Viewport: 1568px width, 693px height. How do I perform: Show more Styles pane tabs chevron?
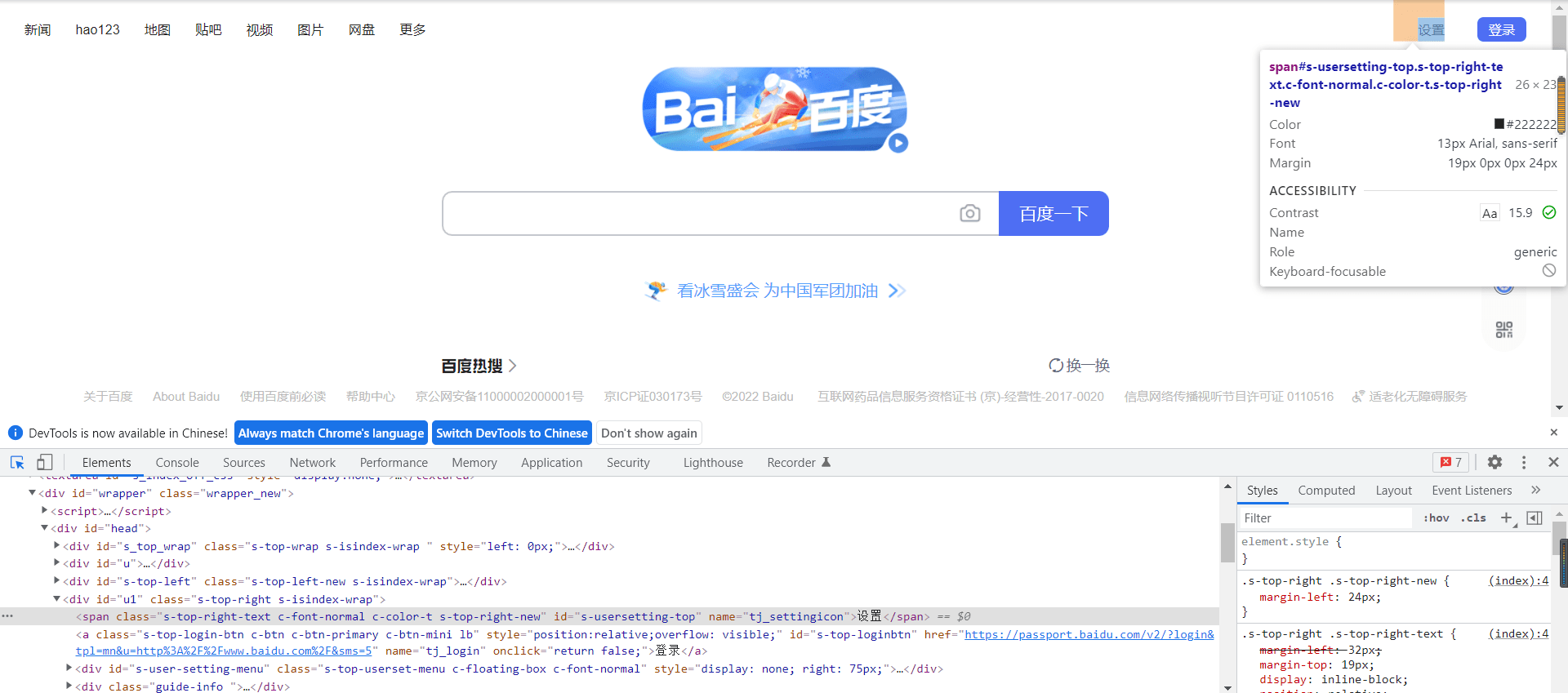tap(1535, 490)
